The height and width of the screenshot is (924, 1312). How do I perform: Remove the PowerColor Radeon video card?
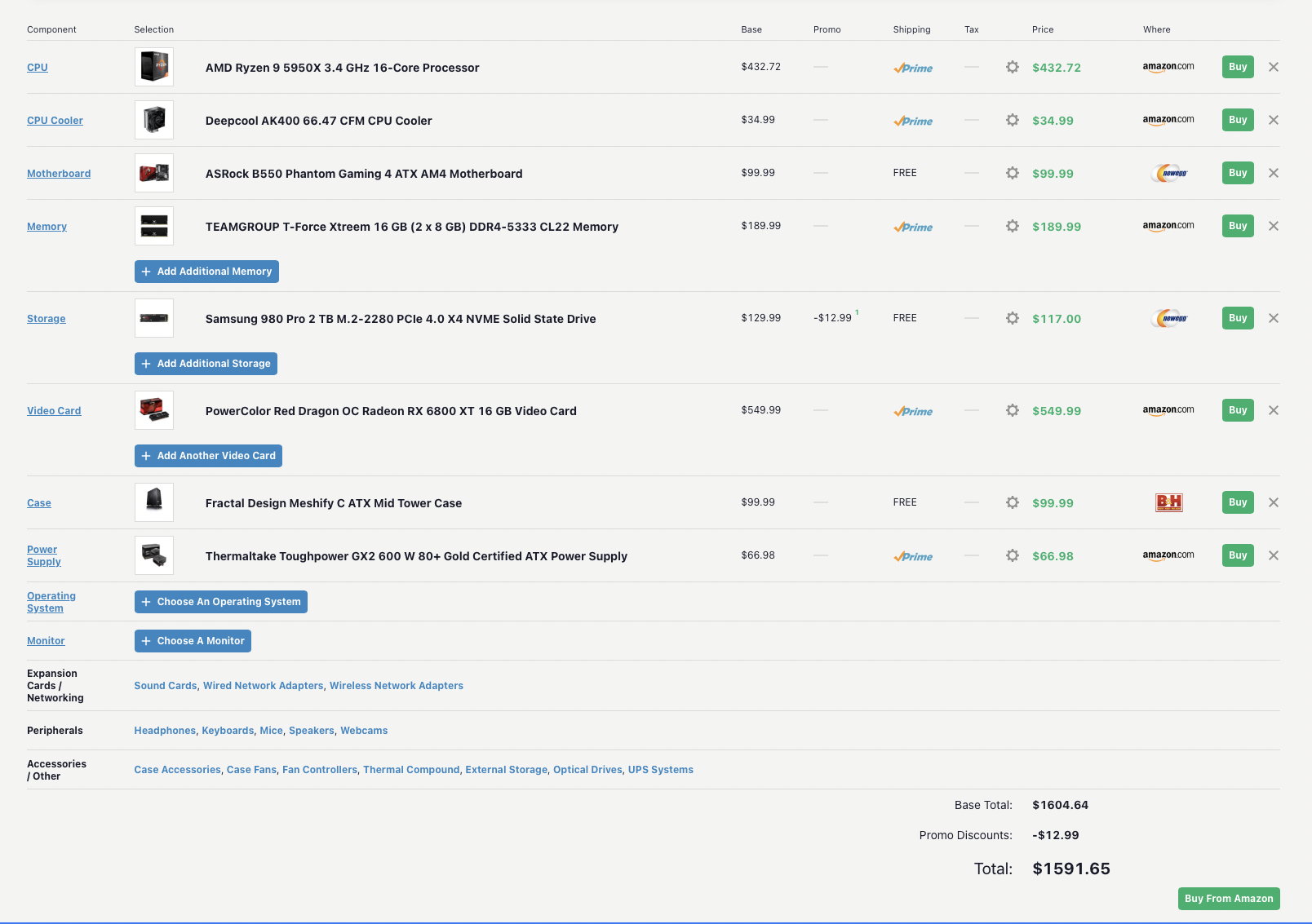(1274, 410)
